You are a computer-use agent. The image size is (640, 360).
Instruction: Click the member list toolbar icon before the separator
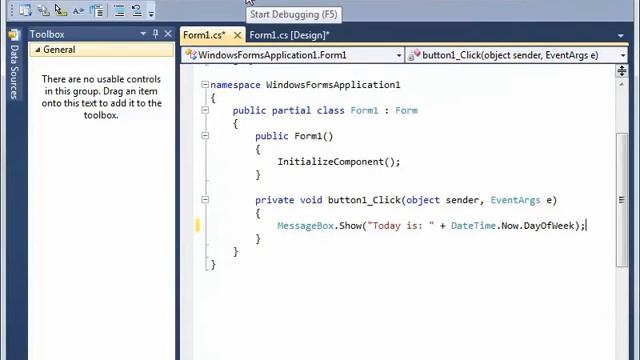pyautogui.click(x=97, y=10)
